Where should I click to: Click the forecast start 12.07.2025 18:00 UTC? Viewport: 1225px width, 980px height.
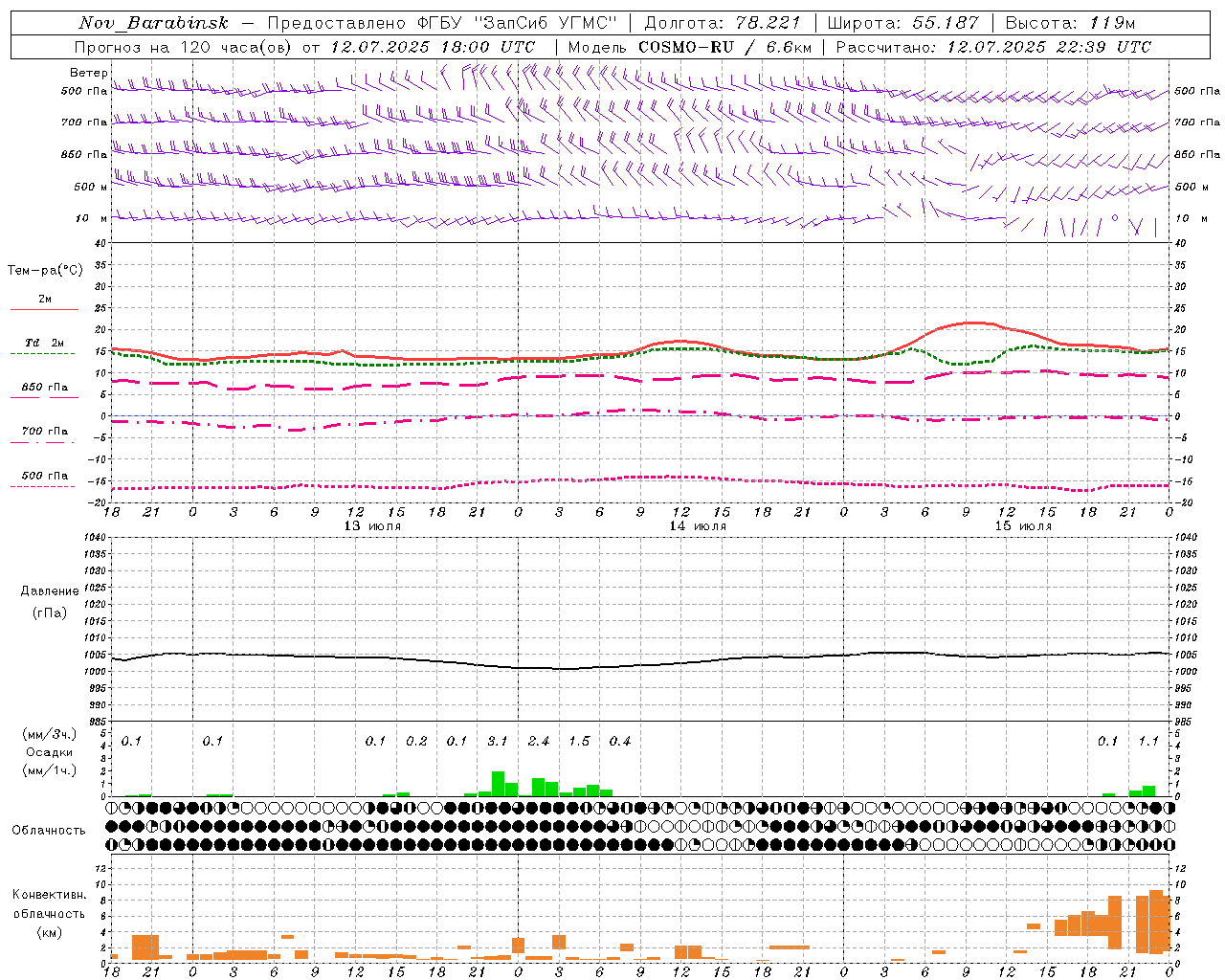click(433, 47)
